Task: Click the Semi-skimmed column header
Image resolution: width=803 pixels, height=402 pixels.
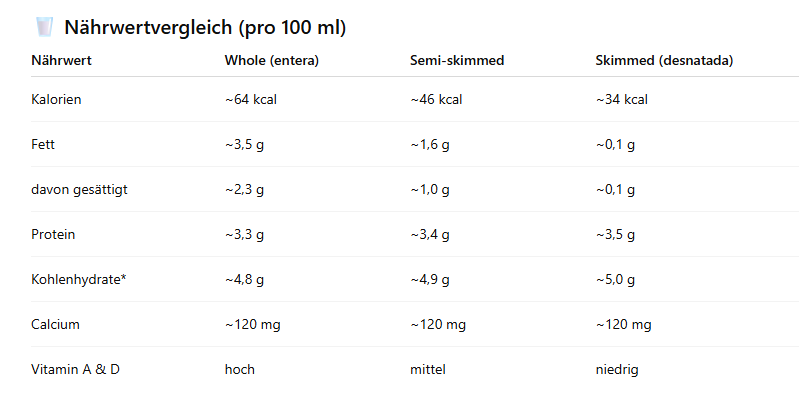Action: click(457, 60)
